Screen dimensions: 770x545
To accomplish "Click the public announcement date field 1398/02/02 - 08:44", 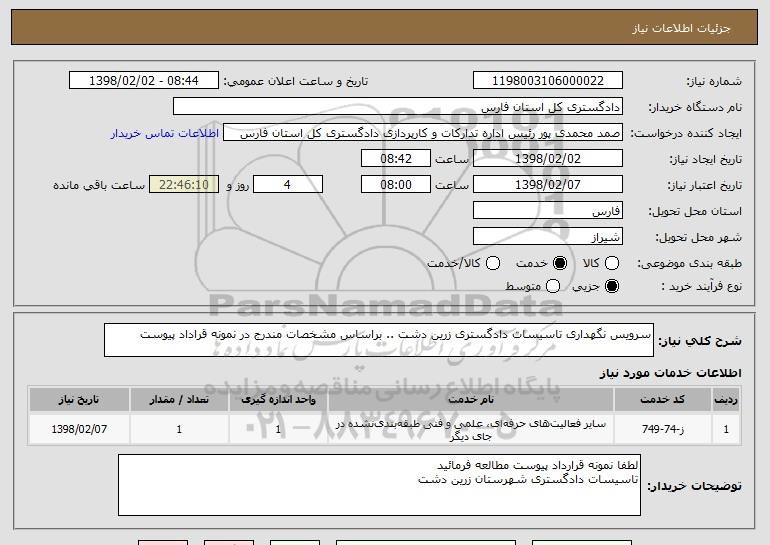I will (x=144, y=81).
